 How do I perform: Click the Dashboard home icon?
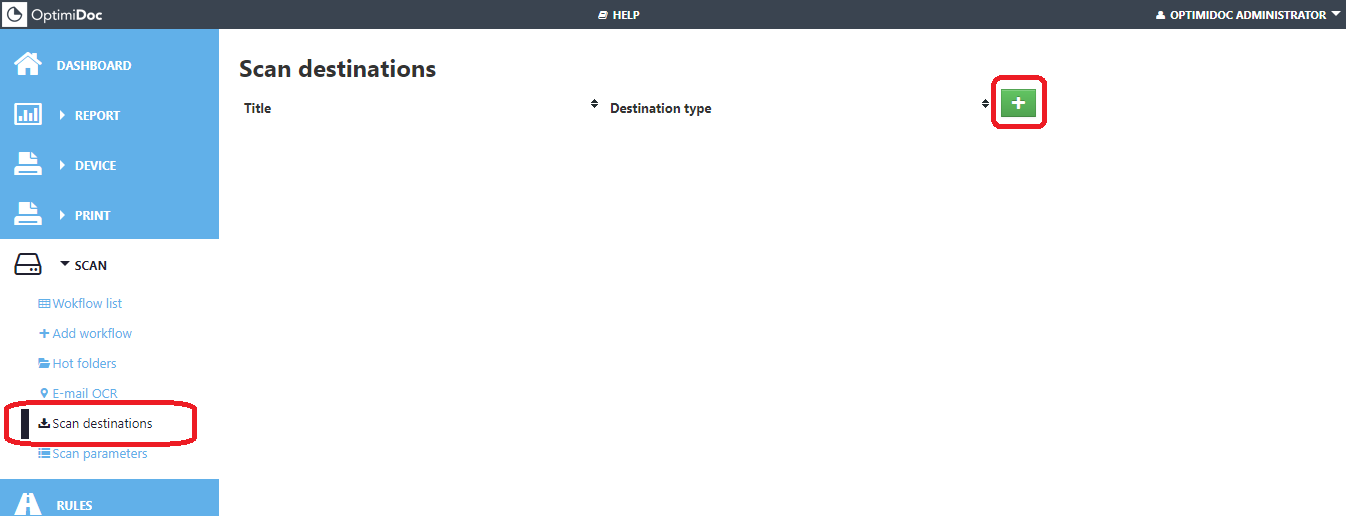click(x=28, y=65)
